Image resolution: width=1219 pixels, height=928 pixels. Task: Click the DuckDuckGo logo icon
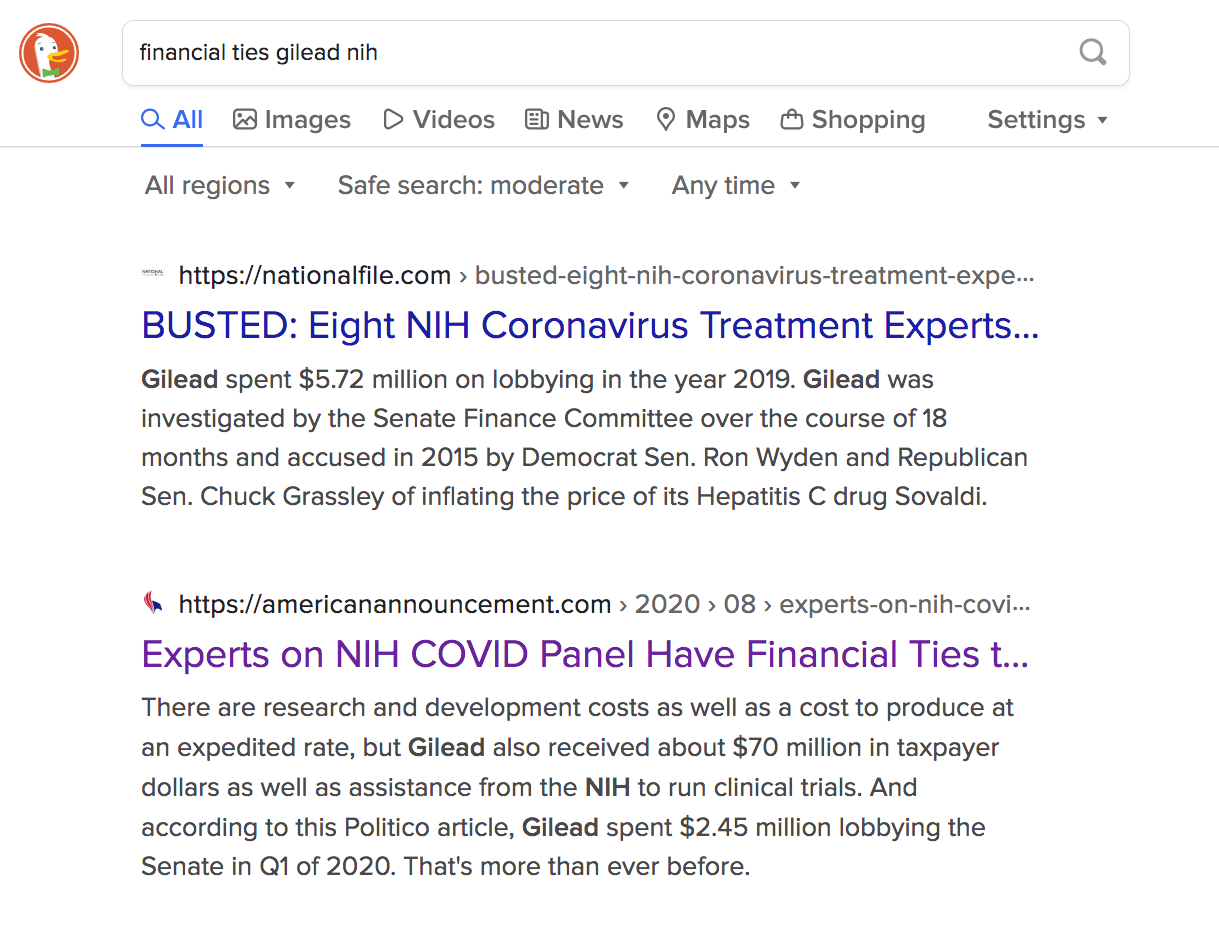coord(49,53)
